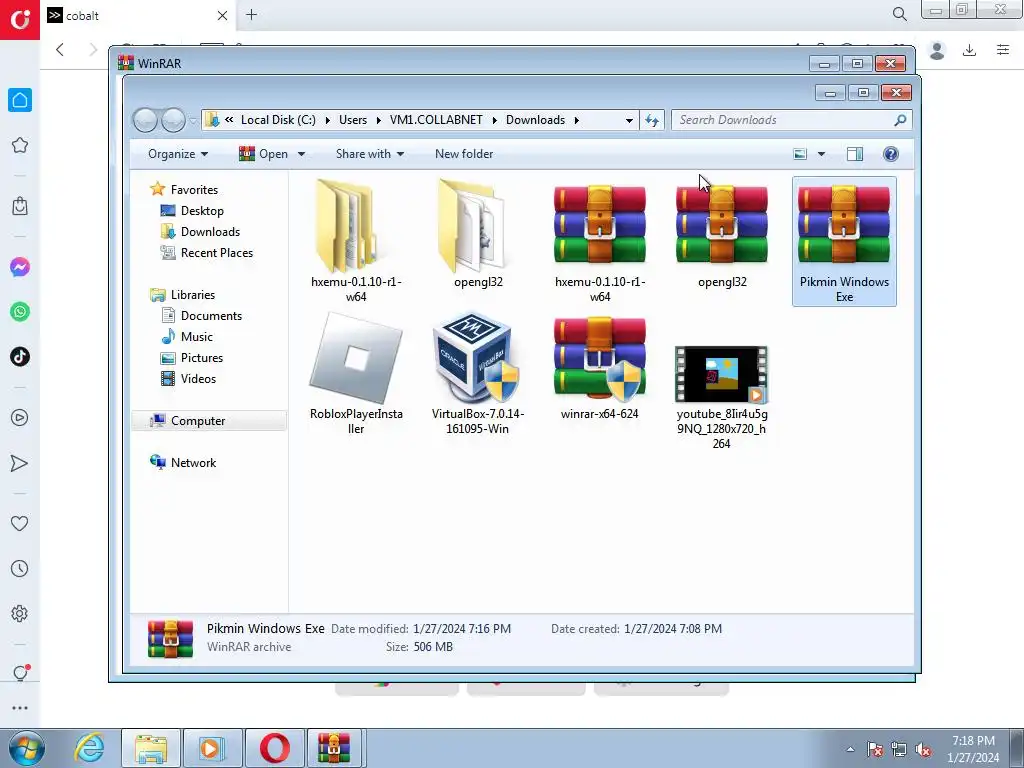1024x768 pixels.
Task: Expand the arrow after Downloads in the address bar
Action: [577, 120]
